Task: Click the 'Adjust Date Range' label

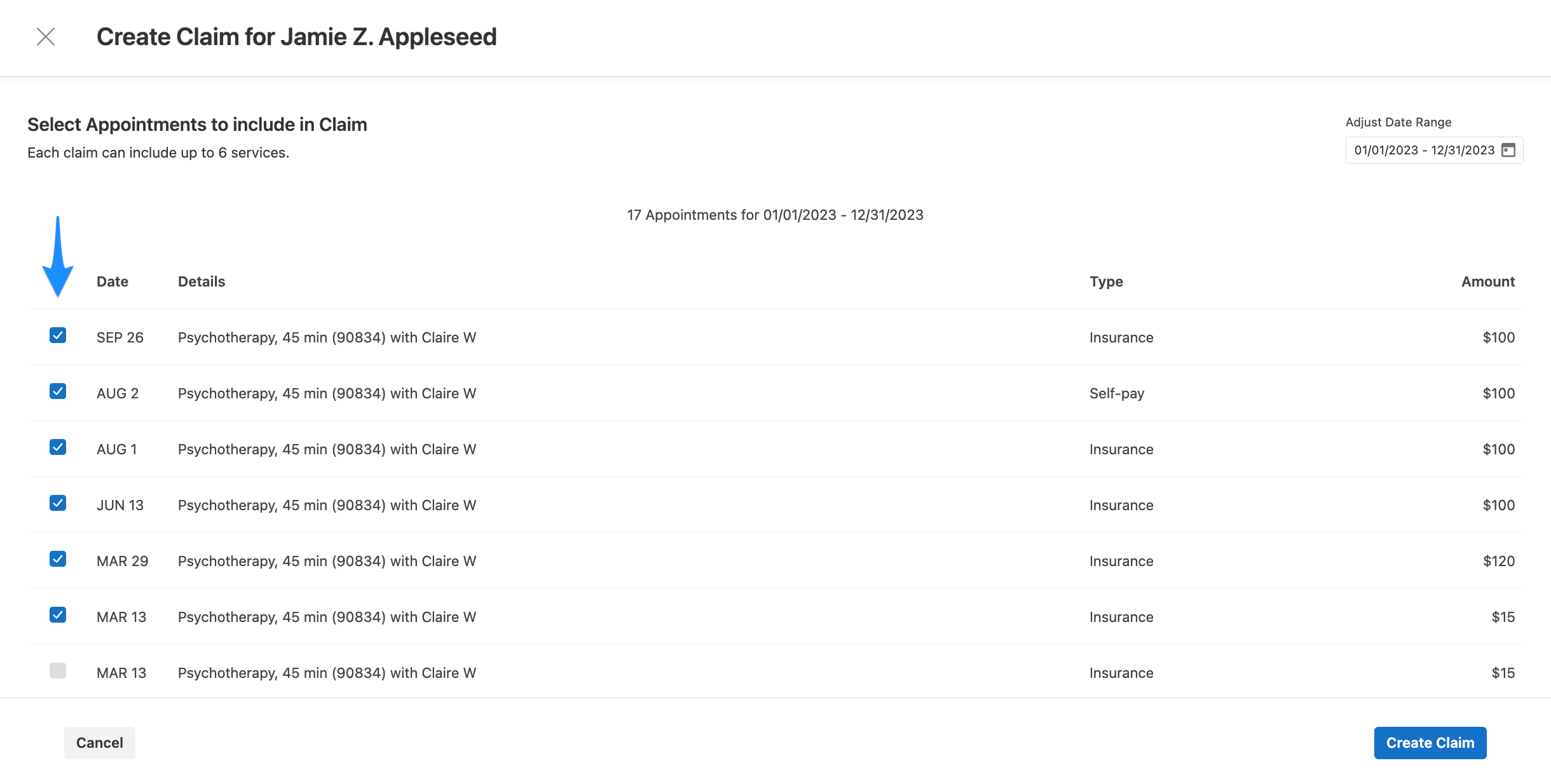Action: [1398, 123]
